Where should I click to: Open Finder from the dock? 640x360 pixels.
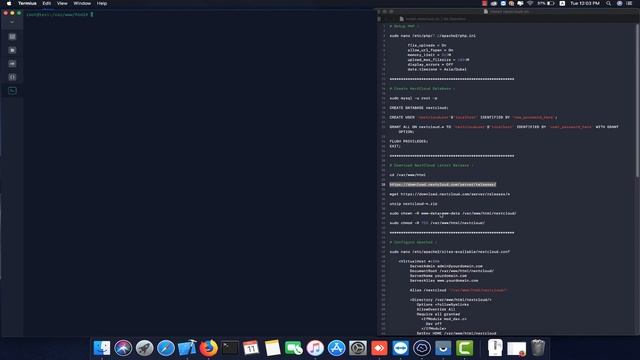click(x=102, y=348)
